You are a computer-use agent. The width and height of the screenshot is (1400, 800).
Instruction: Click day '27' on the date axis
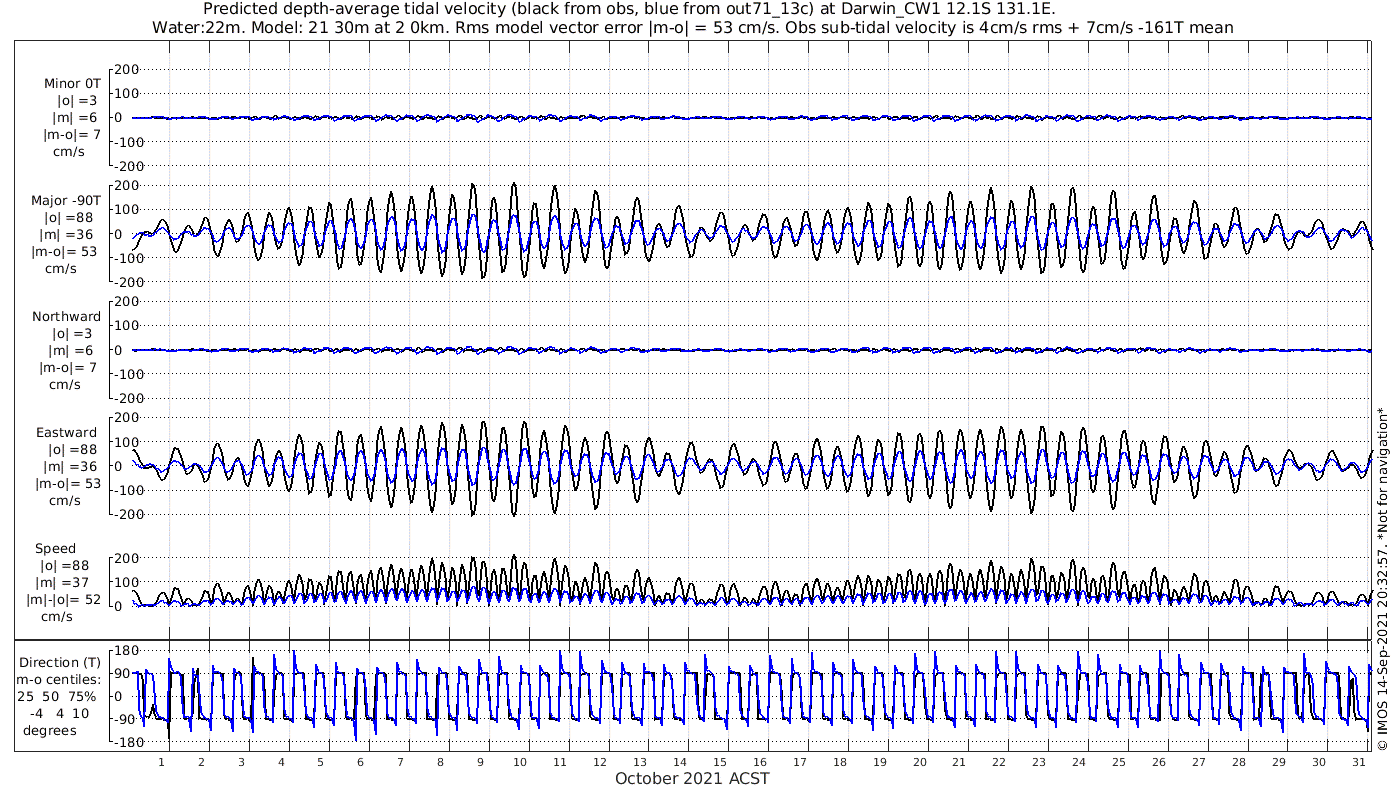1198,762
